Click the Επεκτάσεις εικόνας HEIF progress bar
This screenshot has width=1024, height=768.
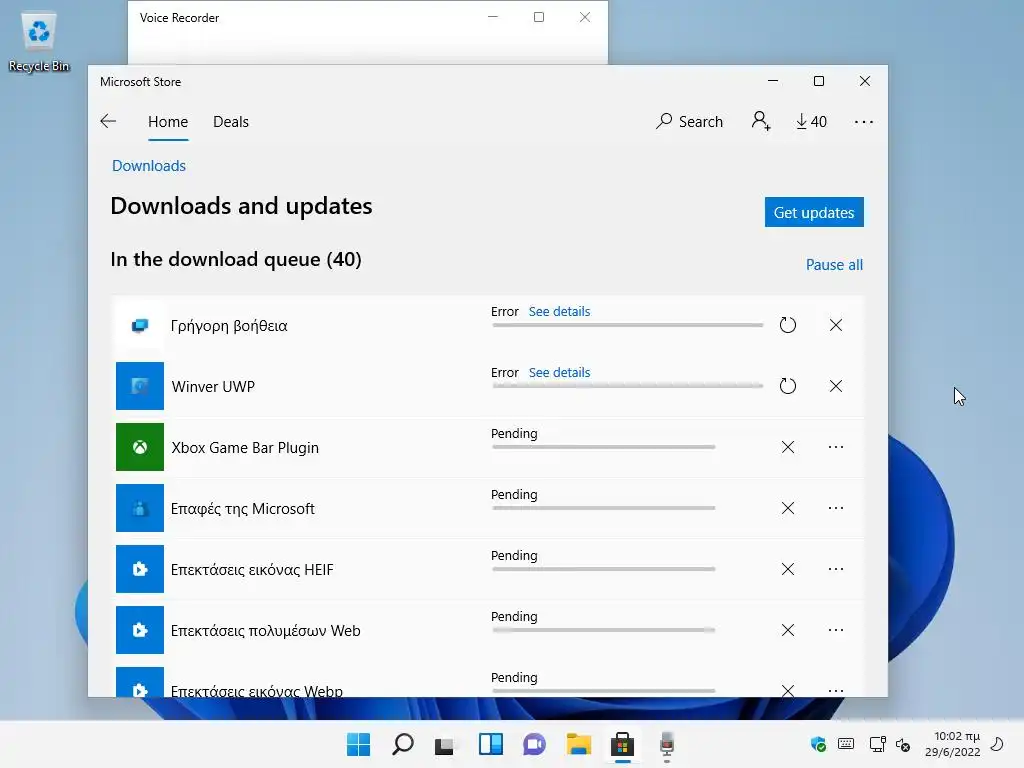point(603,569)
